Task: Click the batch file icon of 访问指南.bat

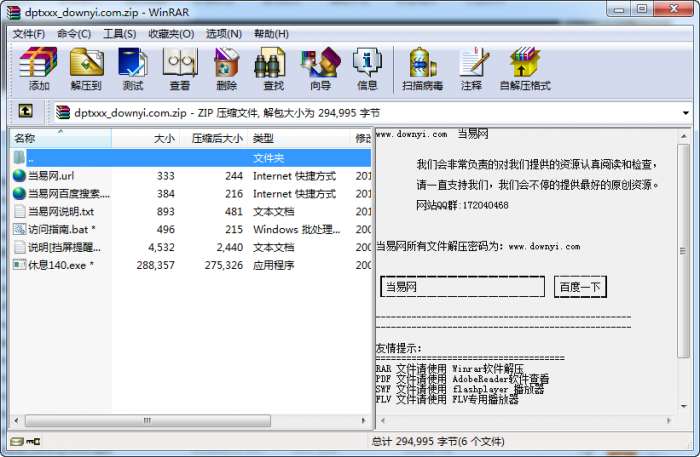Action: [x=19, y=229]
